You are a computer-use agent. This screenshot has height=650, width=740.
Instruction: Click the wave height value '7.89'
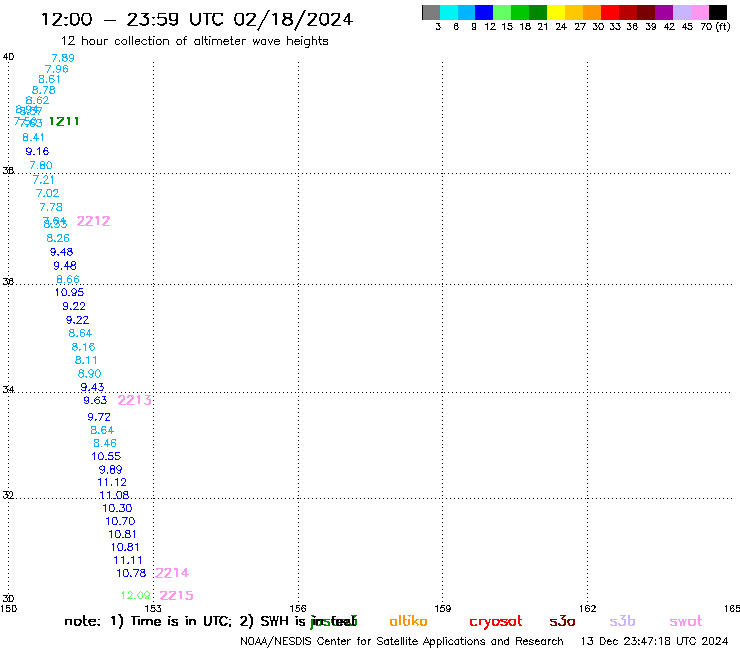coord(63,58)
